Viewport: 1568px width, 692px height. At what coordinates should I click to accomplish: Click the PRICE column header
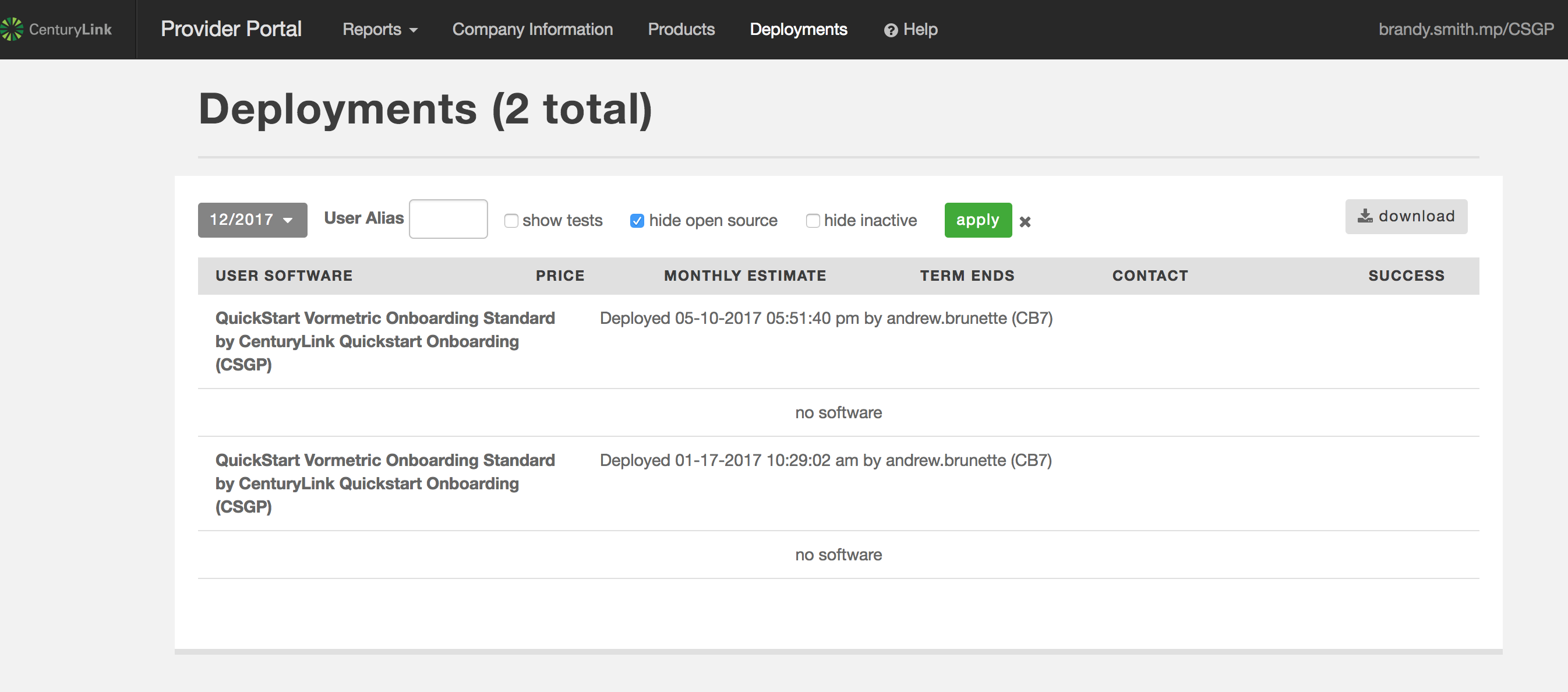[560, 276]
